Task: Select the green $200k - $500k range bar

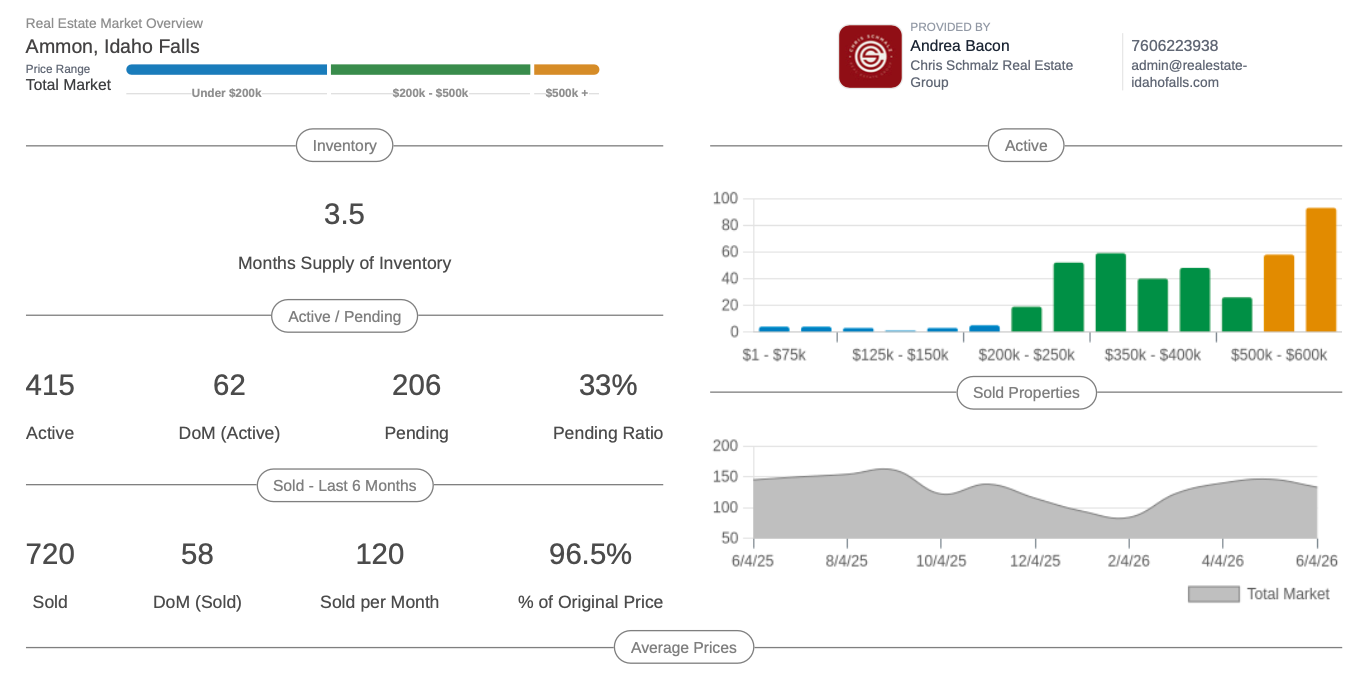Action: (x=430, y=70)
